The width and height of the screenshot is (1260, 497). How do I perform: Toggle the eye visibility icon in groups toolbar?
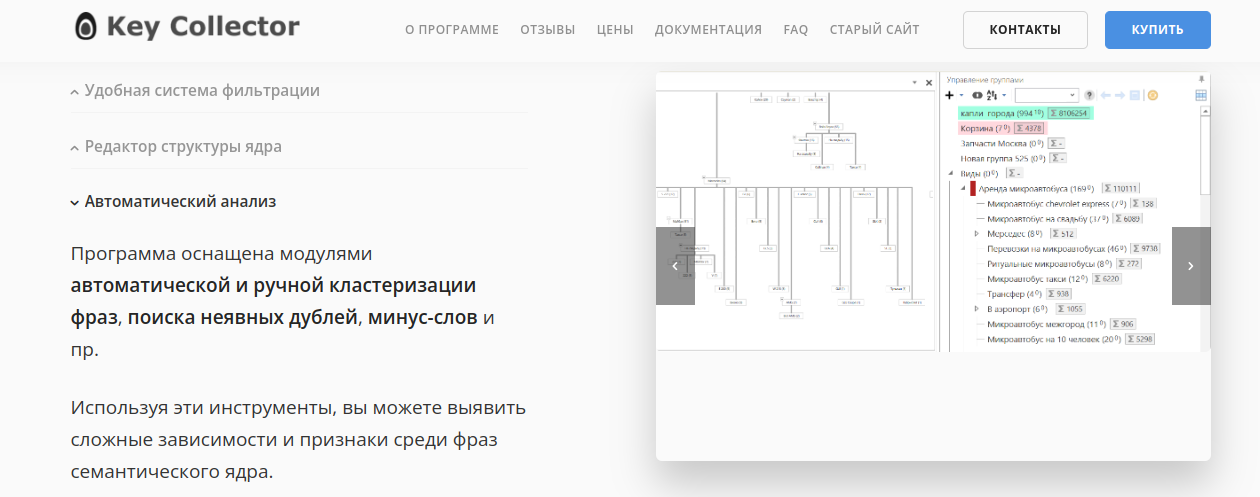coord(978,95)
